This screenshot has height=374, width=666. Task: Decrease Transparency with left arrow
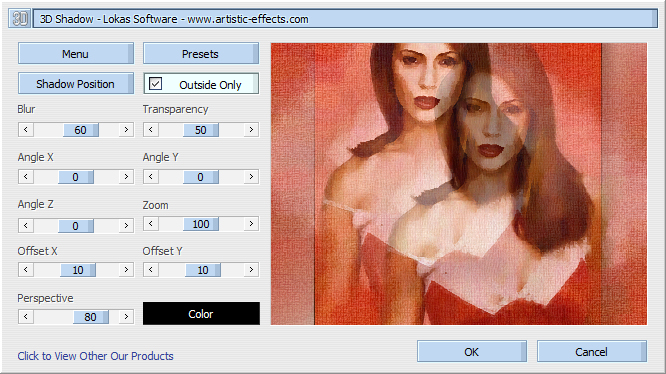[151, 129]
